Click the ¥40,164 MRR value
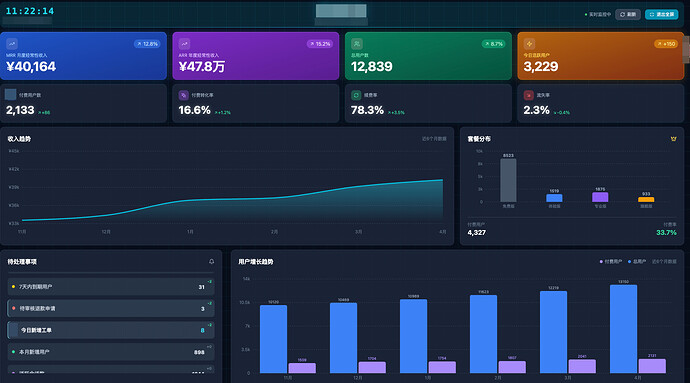 pos(31,66)
